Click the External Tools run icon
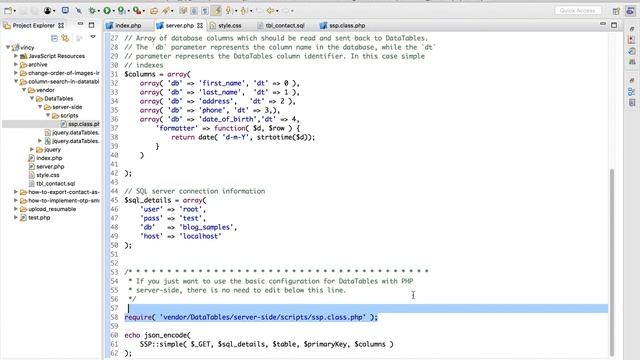 pos(137,11)
